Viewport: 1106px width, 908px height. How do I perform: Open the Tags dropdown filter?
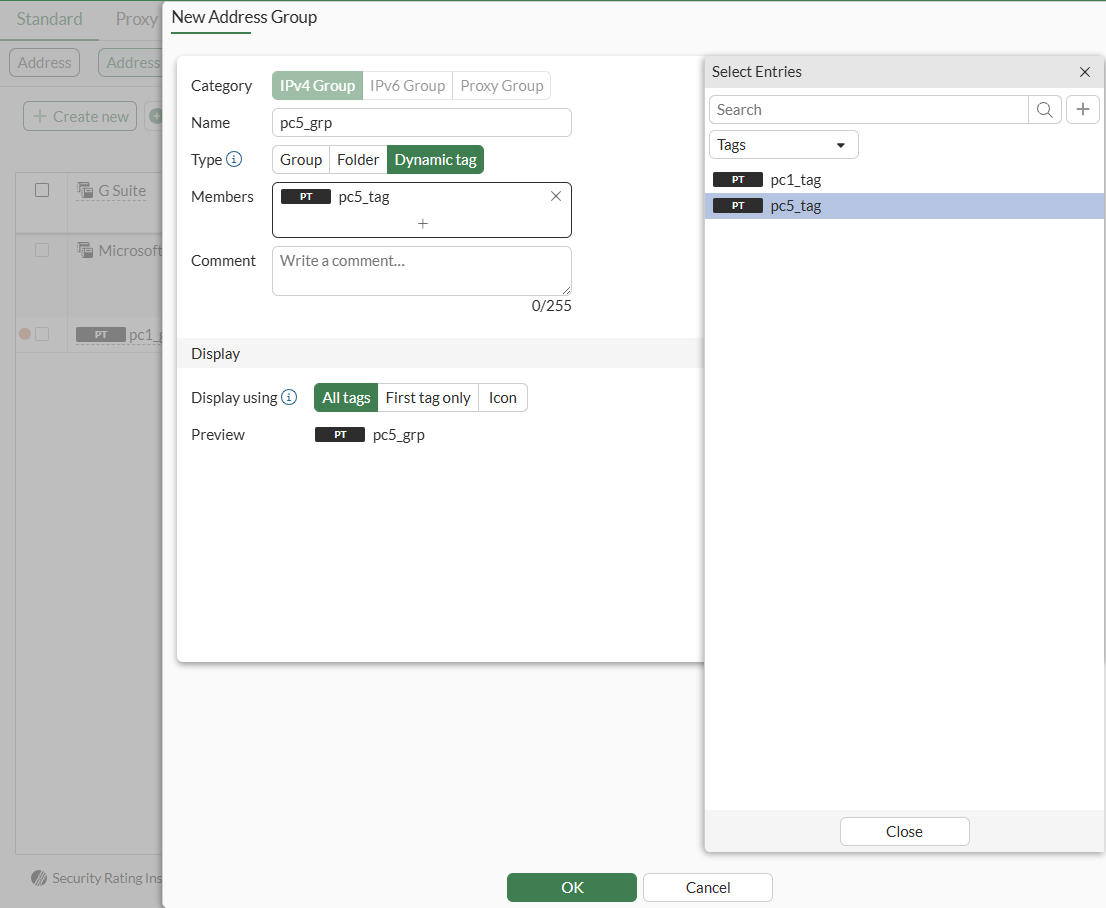pyautogui.click(x=783, y=145)
